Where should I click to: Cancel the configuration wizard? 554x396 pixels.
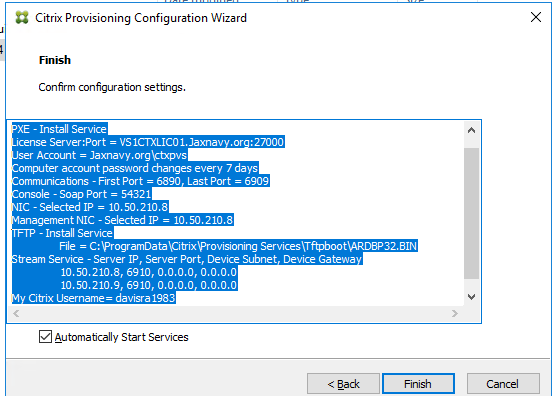point(503,384)
